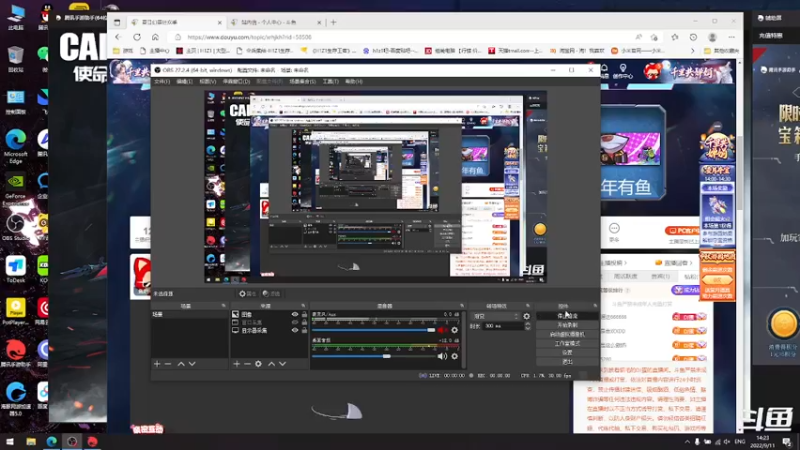800x450 pixels.
Task: Expand the Edge bookmarks overflow chevron
Action: pyautogui.click(x=692, y=51)
